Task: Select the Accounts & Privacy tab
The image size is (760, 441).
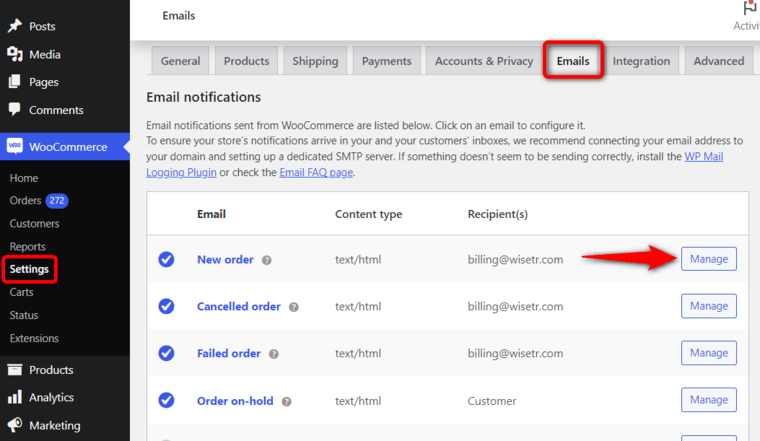Action: (x=484, y=61)
